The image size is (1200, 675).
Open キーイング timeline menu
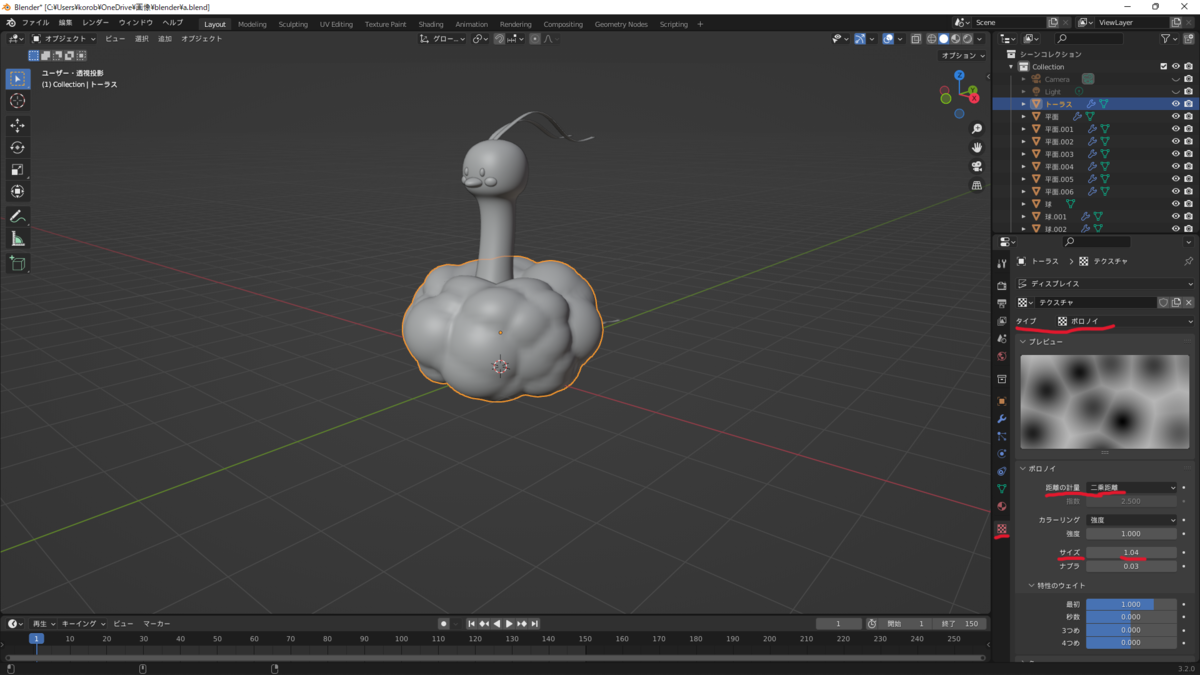(83, 624)
